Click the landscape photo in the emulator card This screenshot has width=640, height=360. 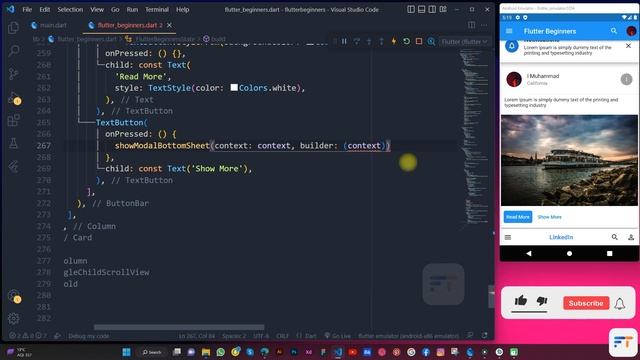coord(569,160)
